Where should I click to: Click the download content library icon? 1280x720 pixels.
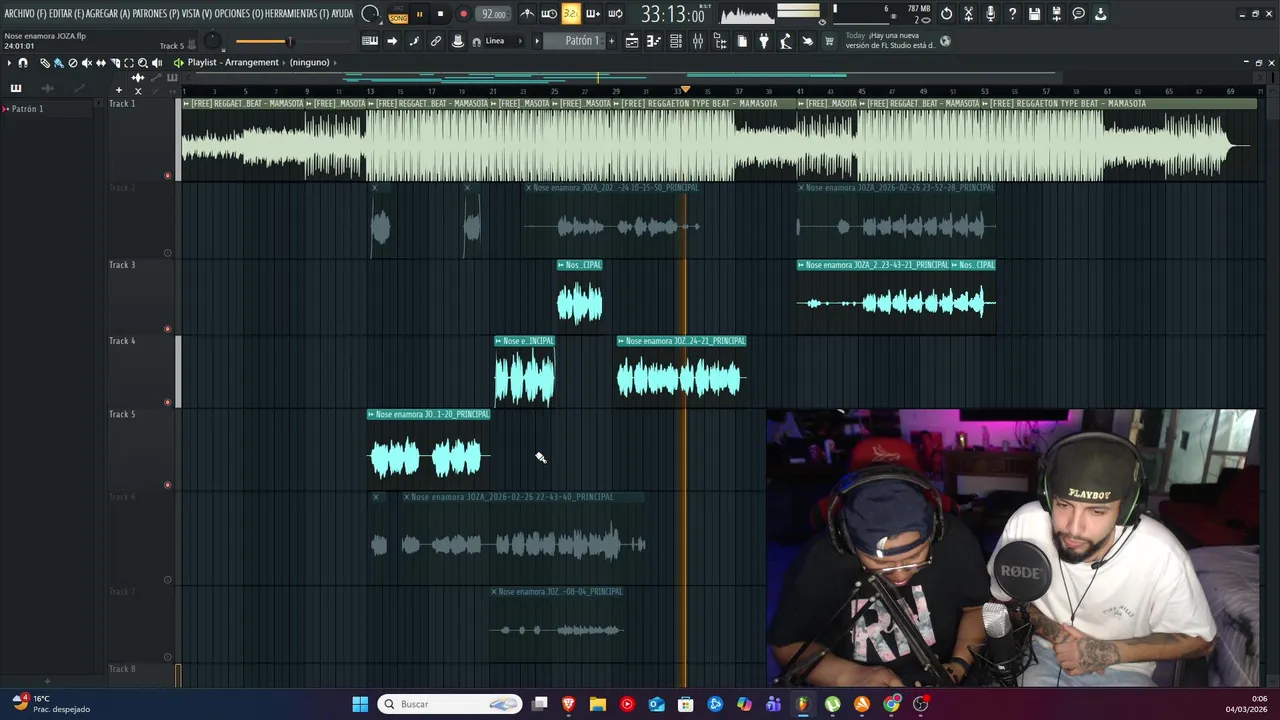(1100, 14)
